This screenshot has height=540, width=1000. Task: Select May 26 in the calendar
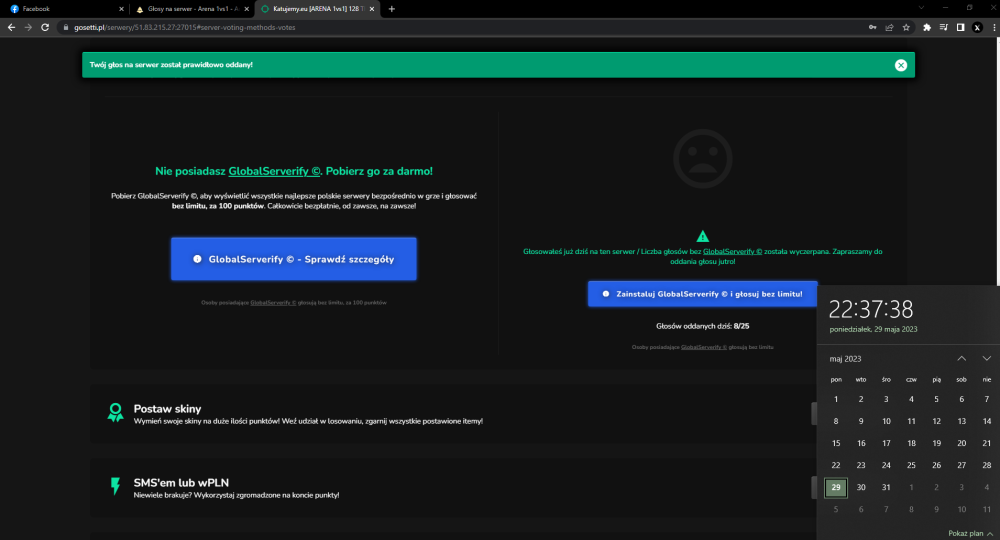tap(936, 465)
